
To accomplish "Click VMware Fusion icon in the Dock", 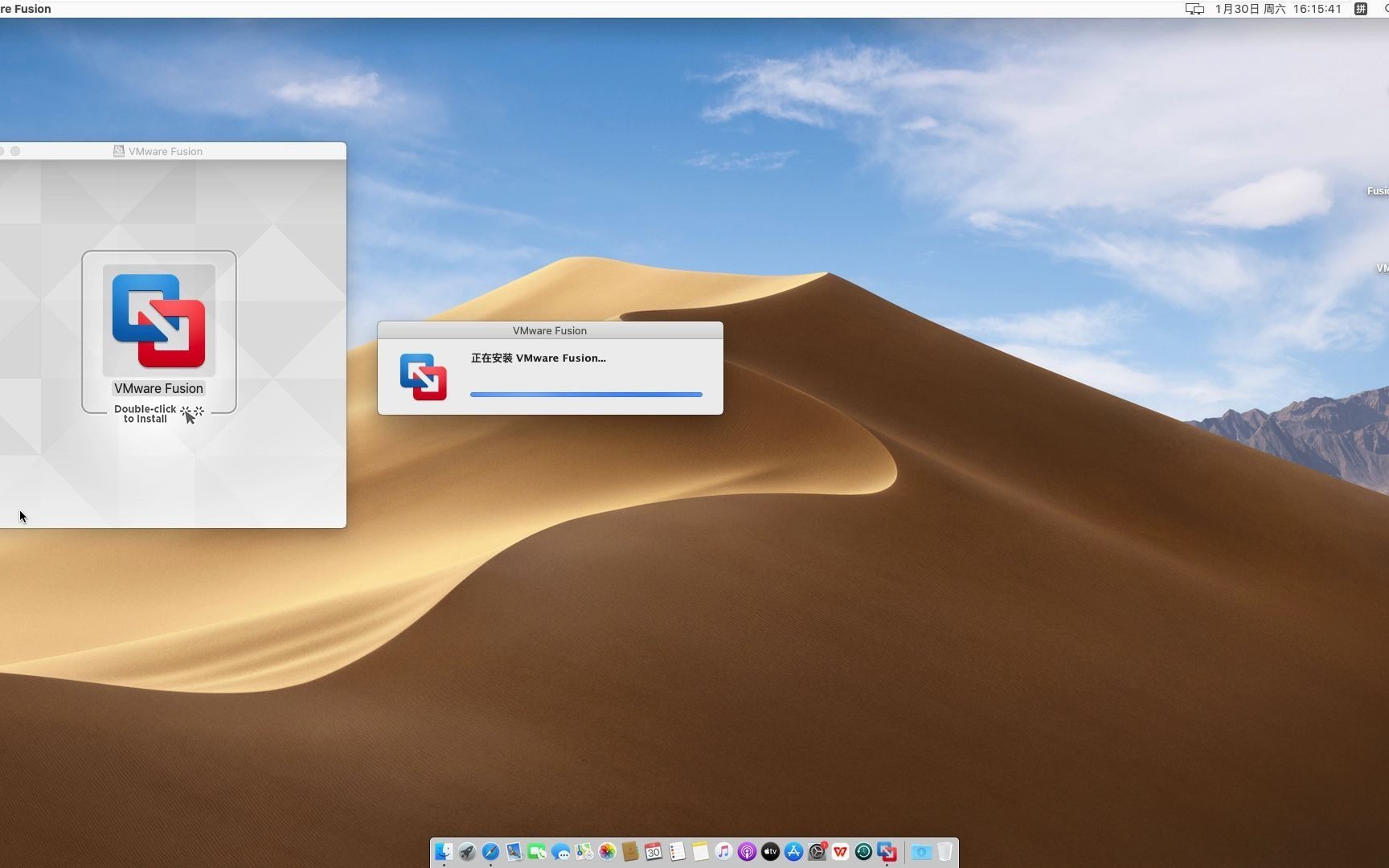I will point(887,852).
